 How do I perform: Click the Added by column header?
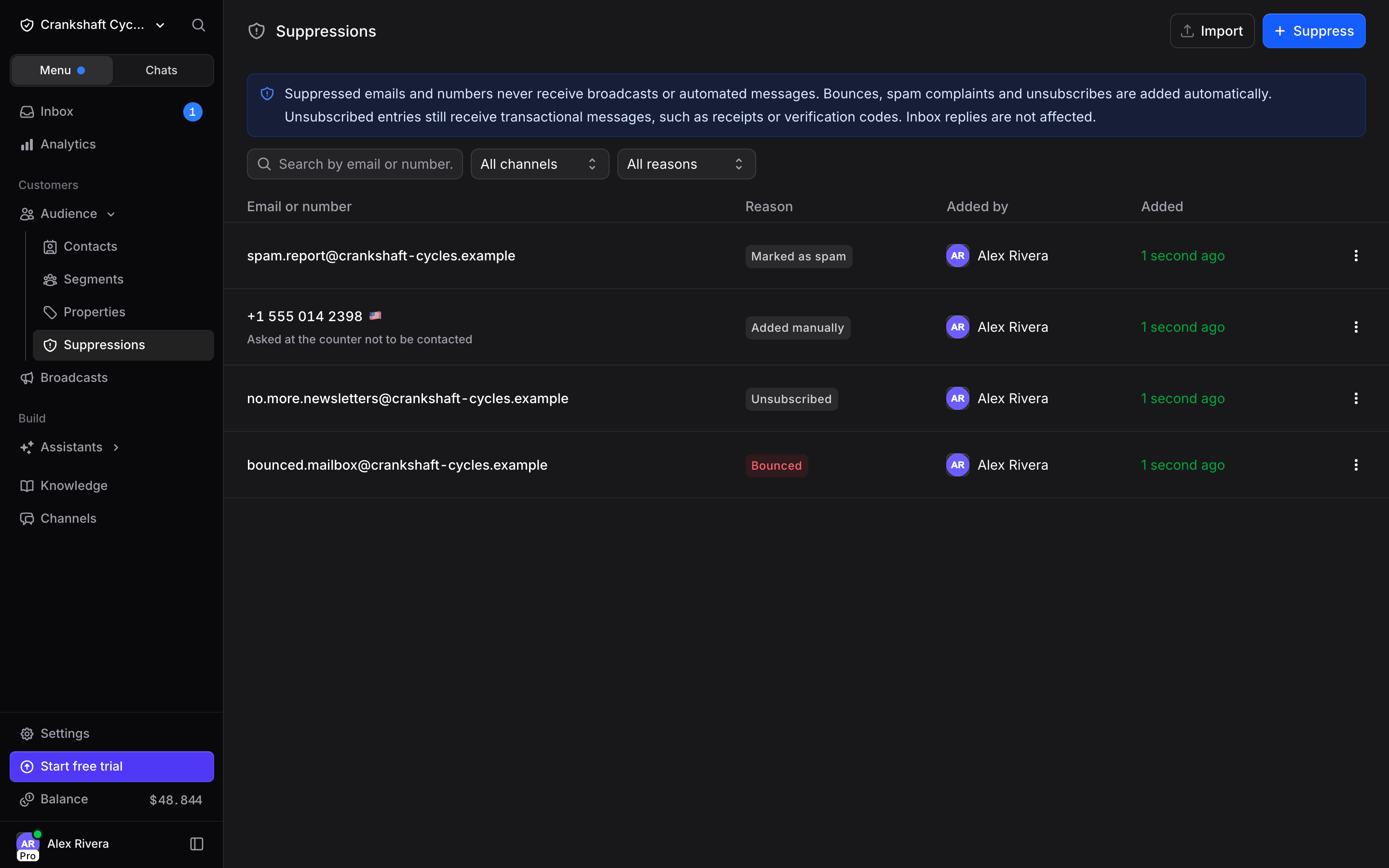[x=977, y=206]
